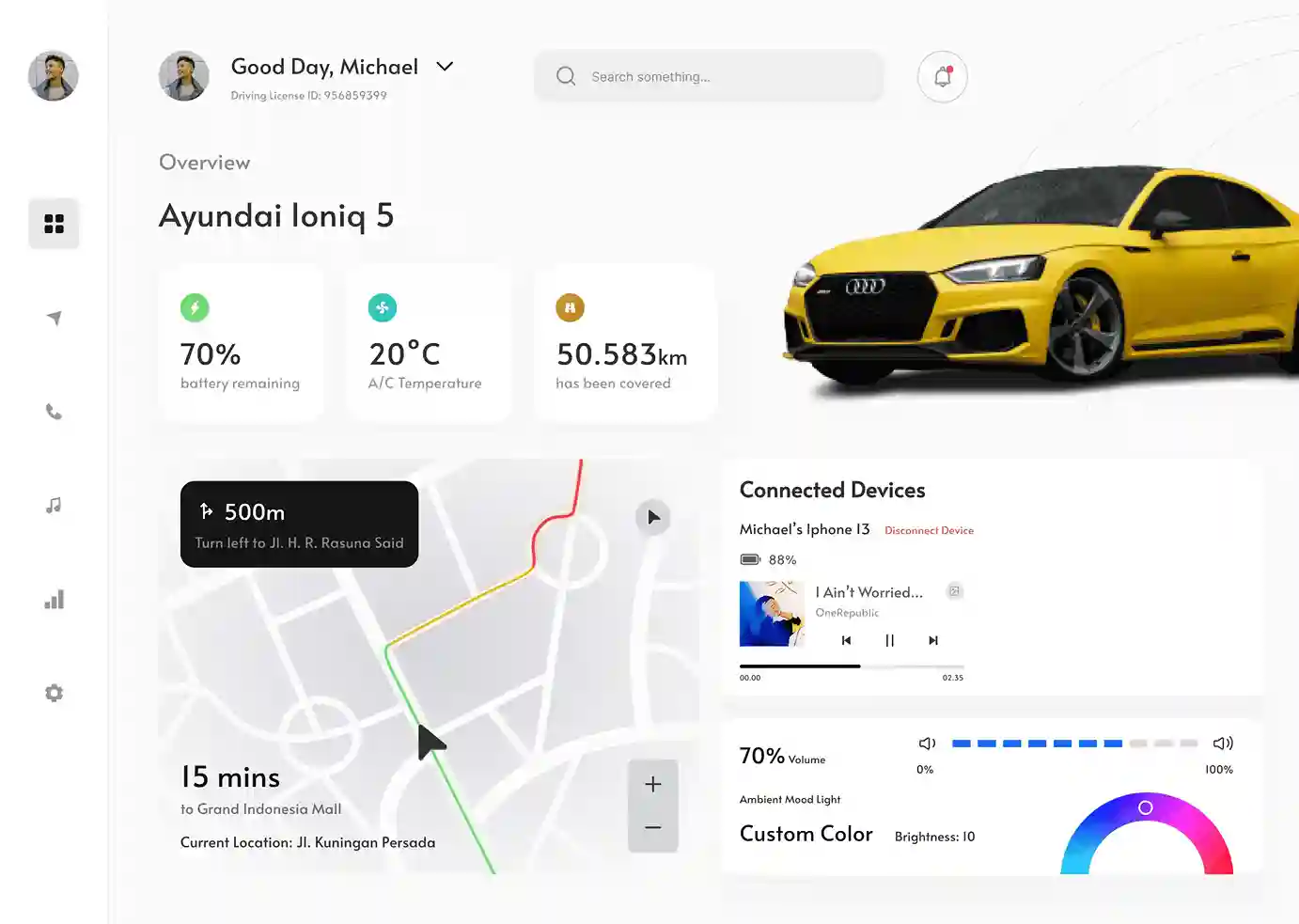Image resolution: width=1299 pixels, height=924 pixels.
Task: Select the 70% battery remaining value
Action: coord(211,354)
